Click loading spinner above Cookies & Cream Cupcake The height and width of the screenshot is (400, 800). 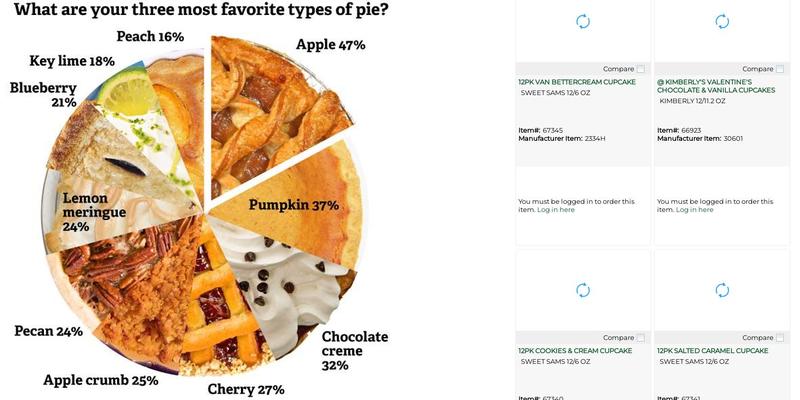click(x=583, y=290)
